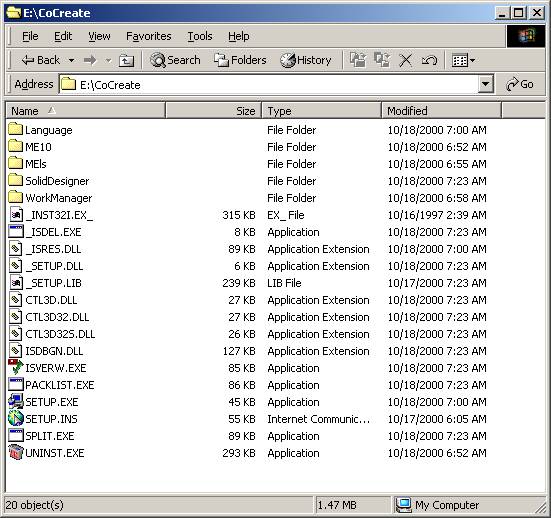The height and width of the screenshot is (518, 551).
Task: Select the UNINST.EXE file icon
Action: tap(15, 452)
